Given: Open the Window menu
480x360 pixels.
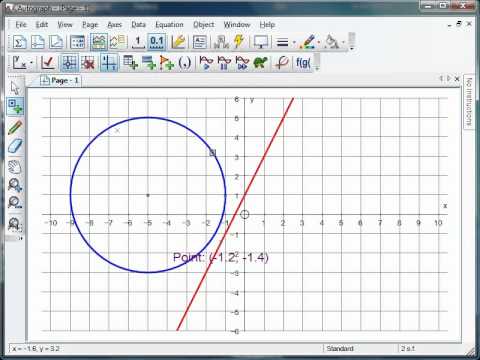Looking at the screenshot, I should pos(237,25).
